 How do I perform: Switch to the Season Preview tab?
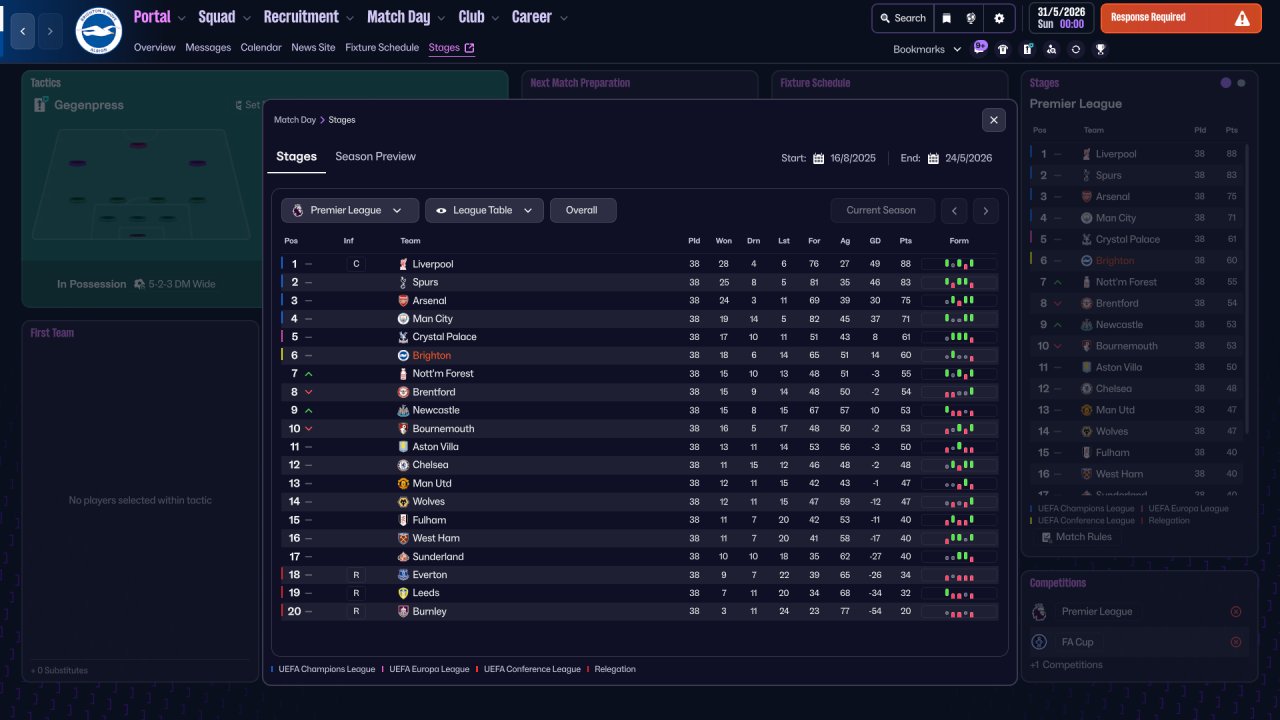375,157
